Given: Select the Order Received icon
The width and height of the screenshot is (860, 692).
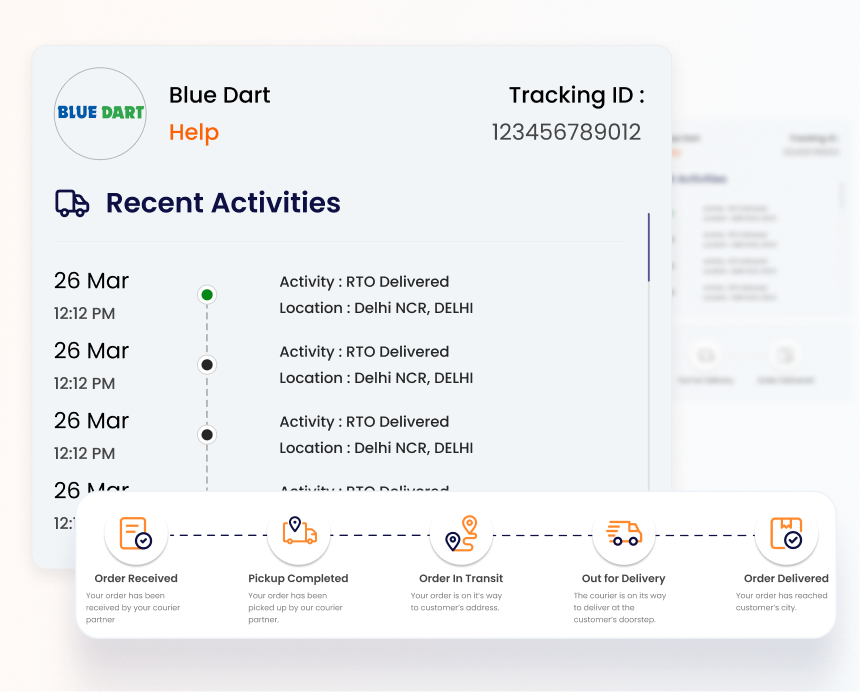Looking at the screenshot, I should pyautogui.click(x=135, y=535).
